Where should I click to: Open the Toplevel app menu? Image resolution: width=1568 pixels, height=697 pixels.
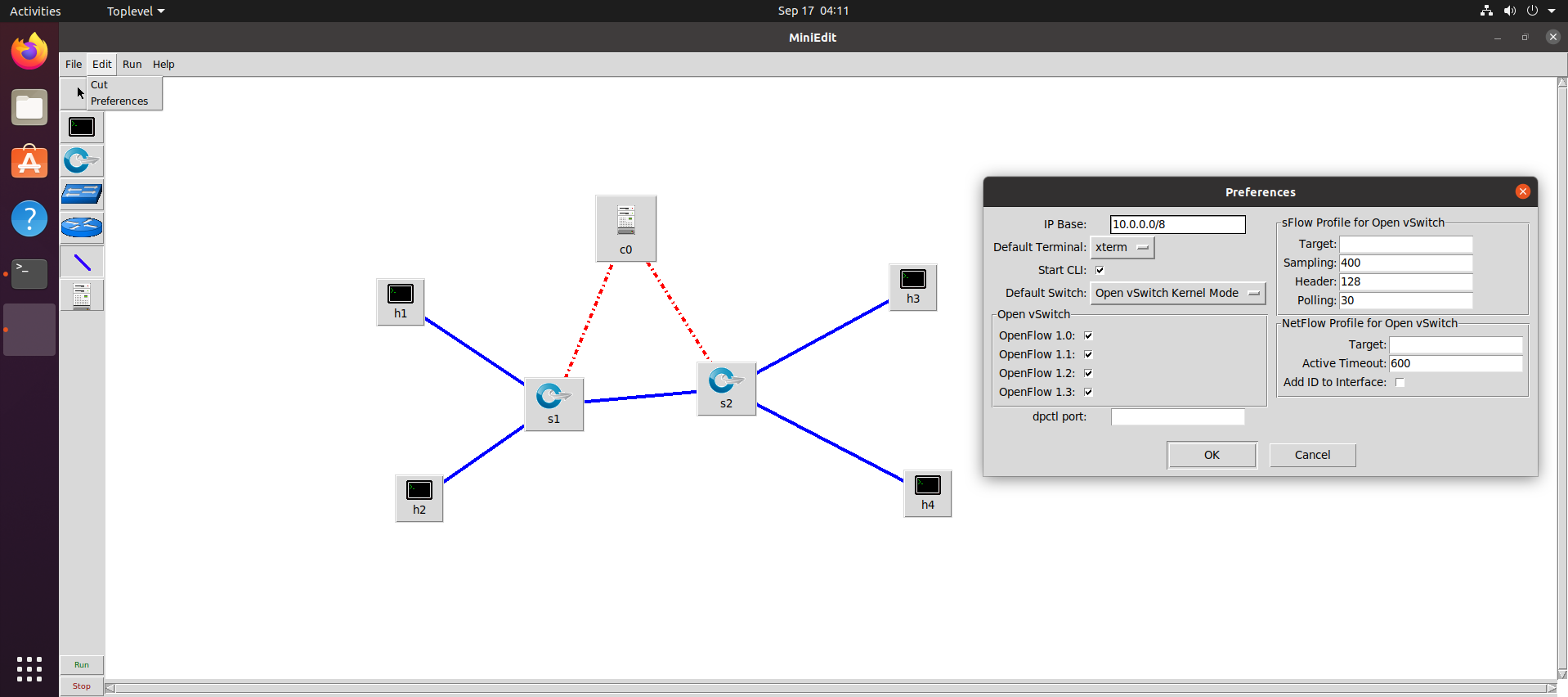tap(136, 11)
